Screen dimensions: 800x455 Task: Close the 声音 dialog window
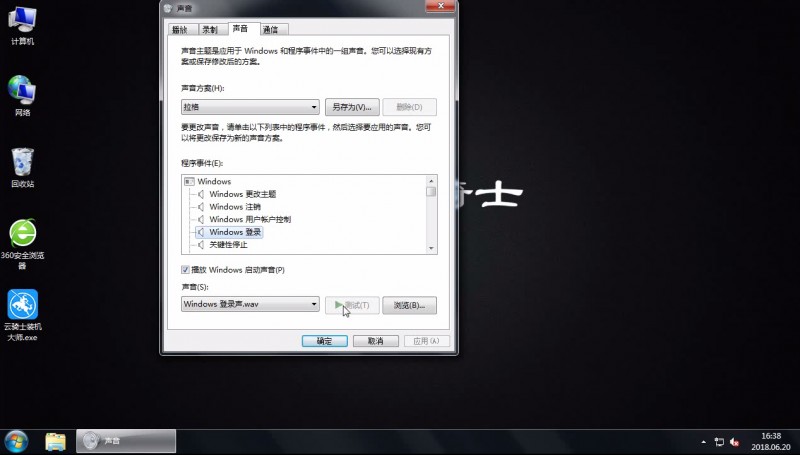coord(440,6)
